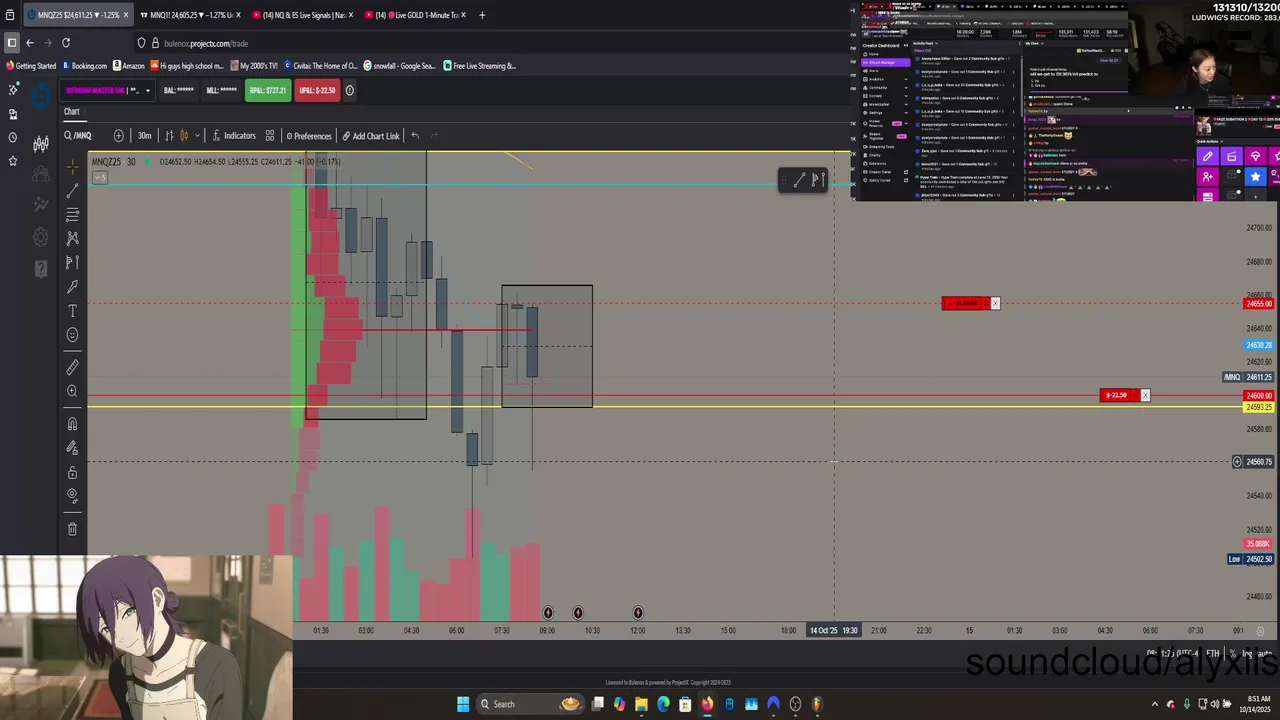Open the position projection tool

[72, 263]
